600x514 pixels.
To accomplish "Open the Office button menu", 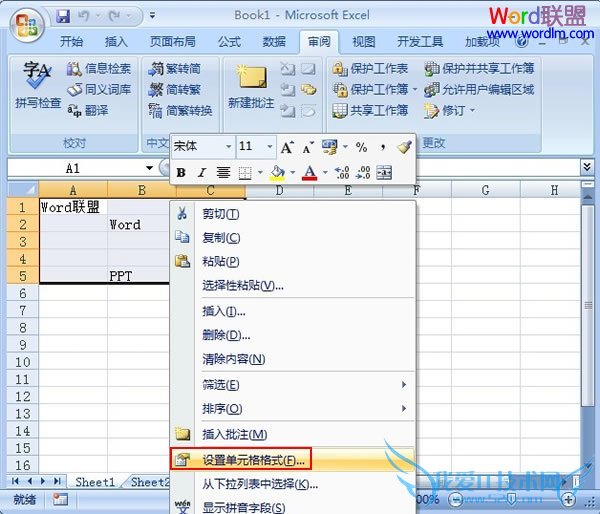I will [x=27, y=25].
